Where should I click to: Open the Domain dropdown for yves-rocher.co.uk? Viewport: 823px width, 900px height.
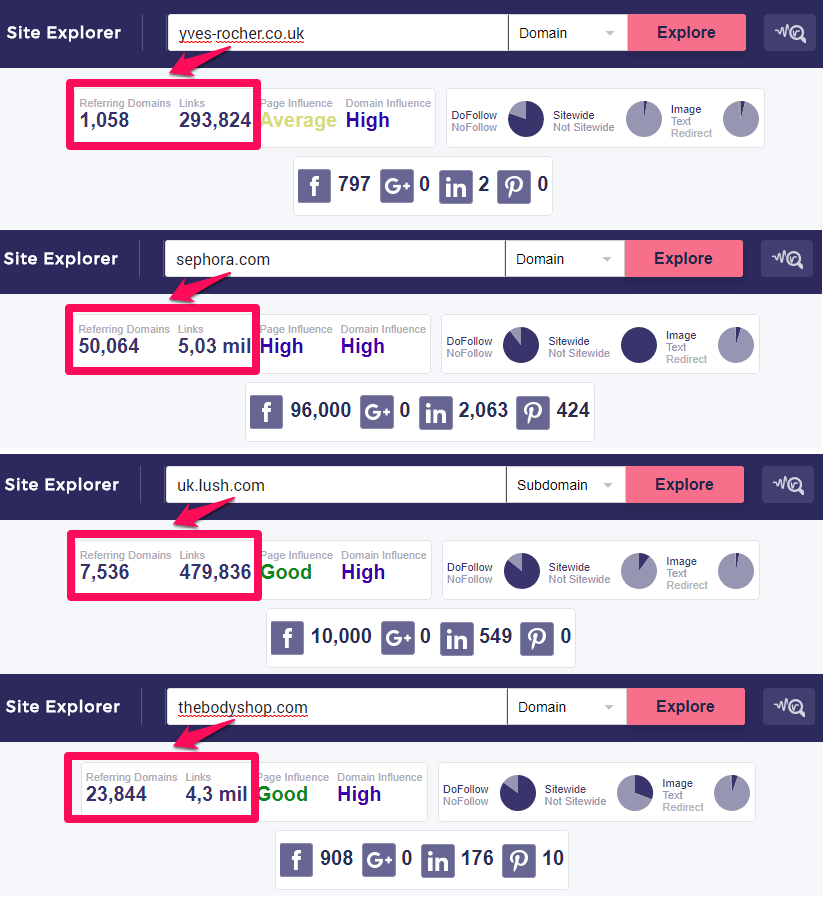[568, 33]
